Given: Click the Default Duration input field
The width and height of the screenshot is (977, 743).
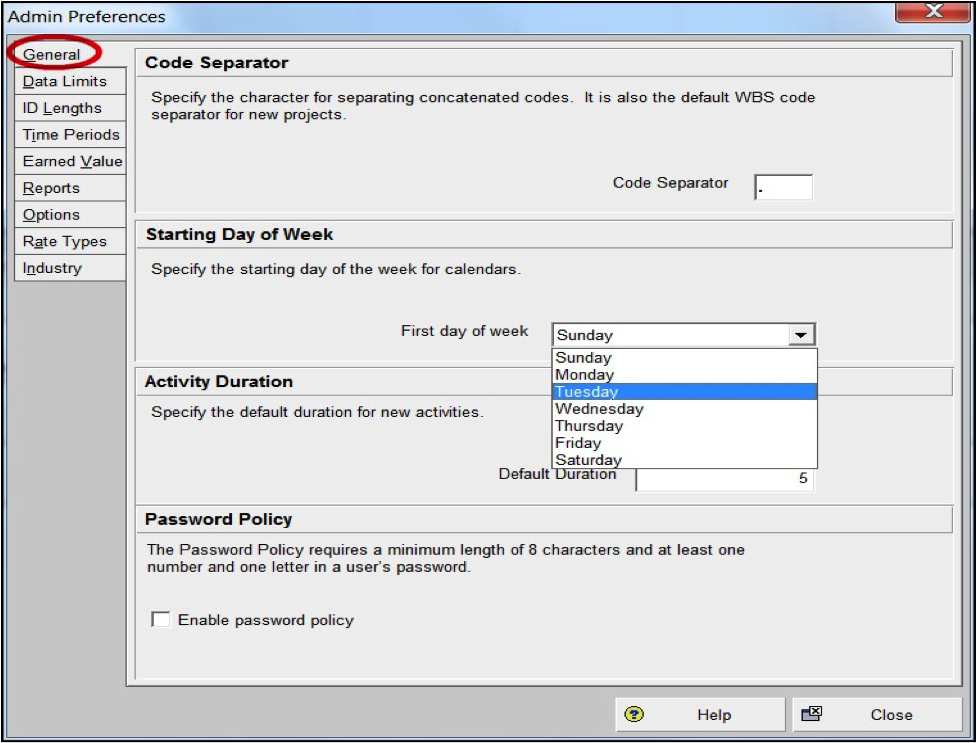Looking at the screenshot, I should pos(725,478).
